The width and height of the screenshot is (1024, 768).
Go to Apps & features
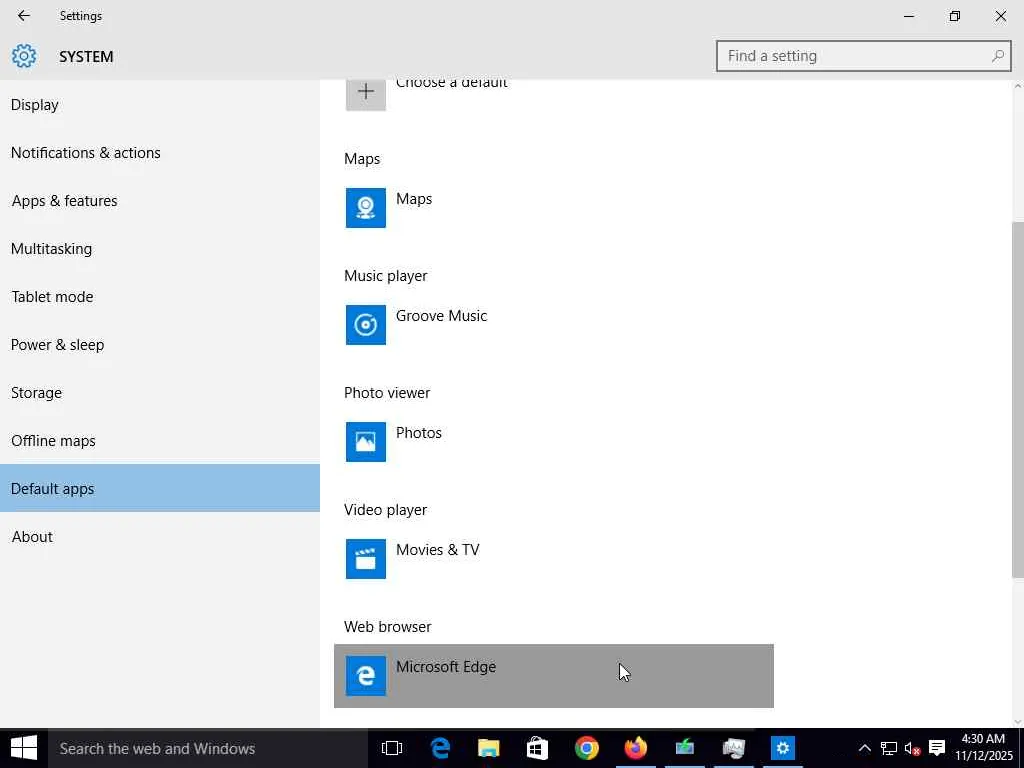click(x=160, y=200)
